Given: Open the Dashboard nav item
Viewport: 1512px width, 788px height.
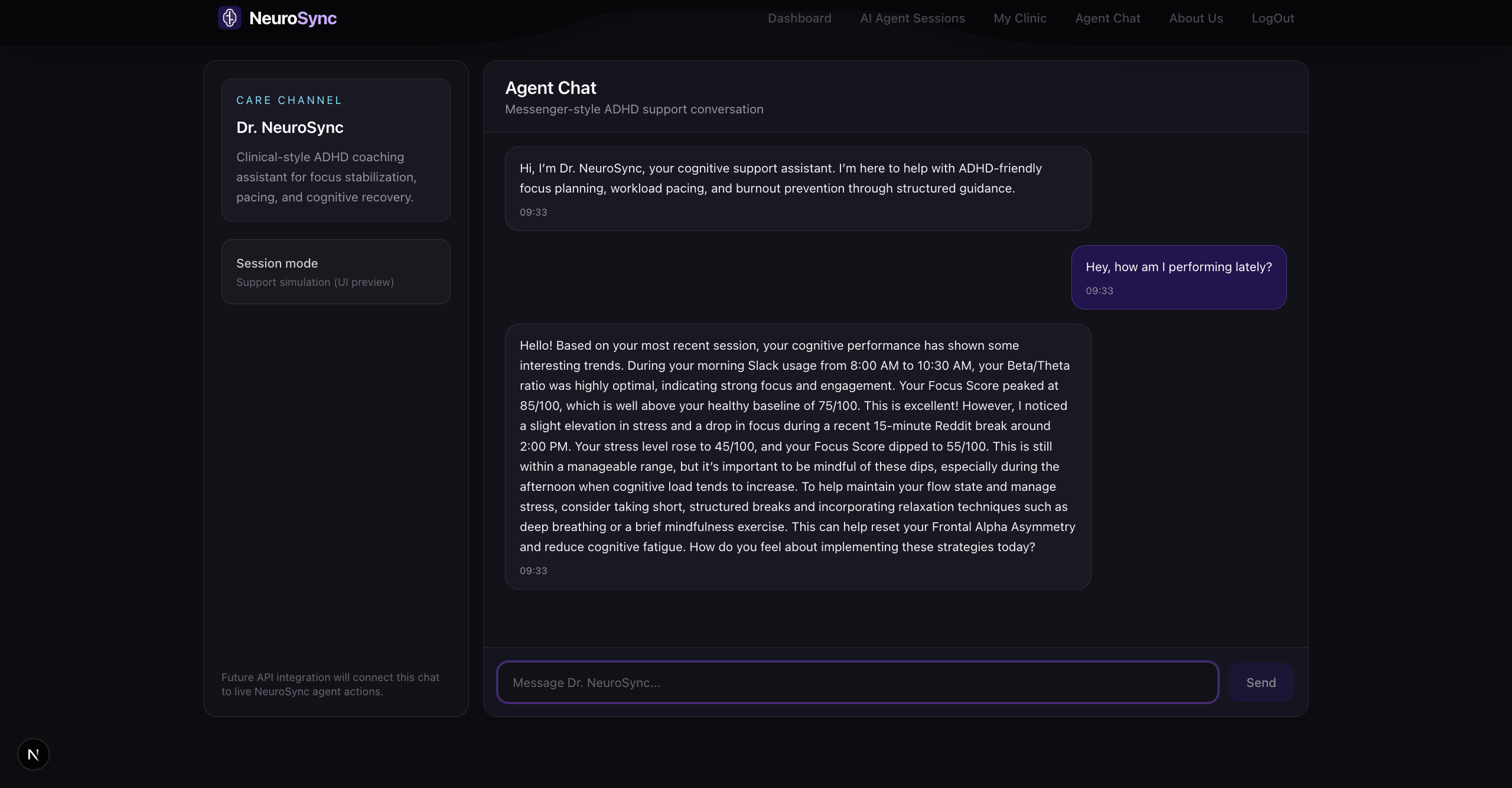Looking at the screenshot, I should (x=799, y=18).
